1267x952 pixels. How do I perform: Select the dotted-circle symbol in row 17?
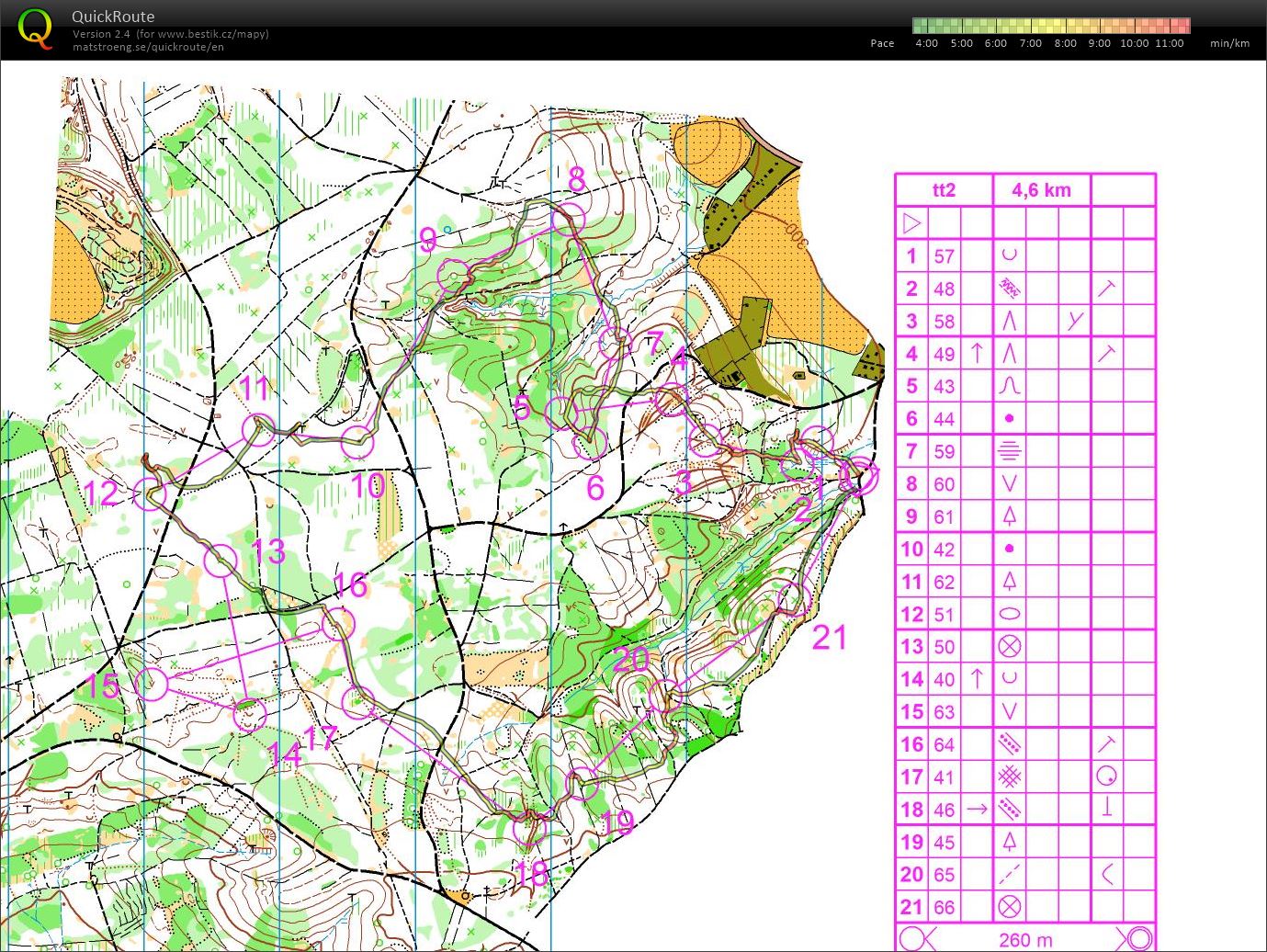click(x=1106, y=777)
